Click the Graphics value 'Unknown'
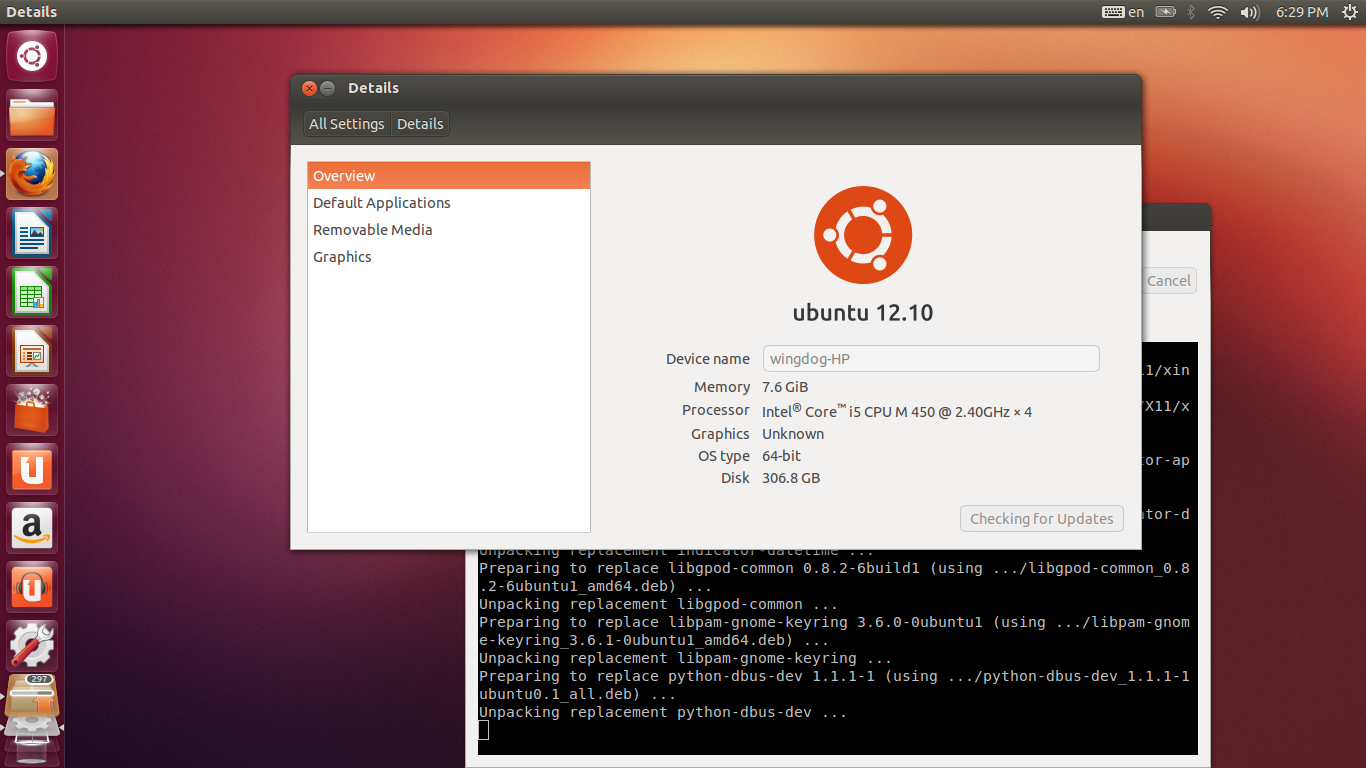Viewport: 1366px width, 768px height. pyautogui.click(x=793, y=434)
